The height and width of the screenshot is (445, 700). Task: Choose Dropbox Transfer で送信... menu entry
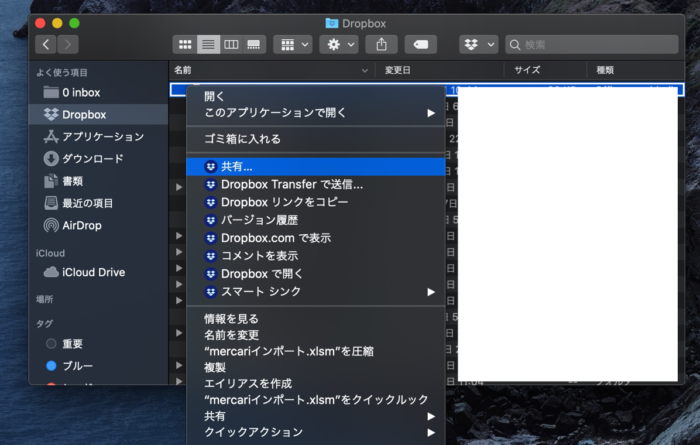coord(291,184)
